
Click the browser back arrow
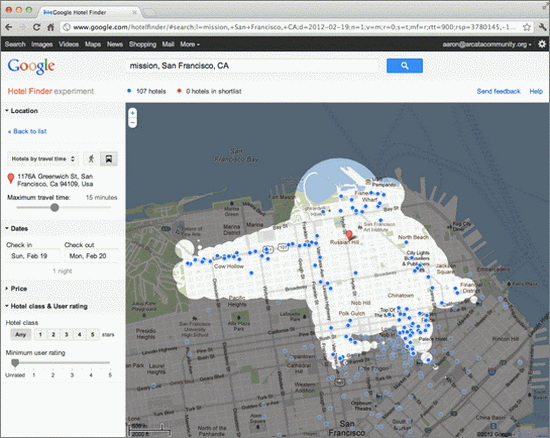click(x=9, y=27)
